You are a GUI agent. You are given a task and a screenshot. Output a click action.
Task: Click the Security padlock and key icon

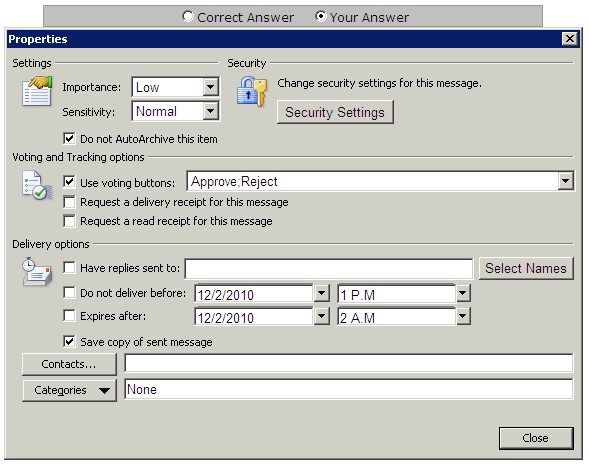[x=252, y=91]
